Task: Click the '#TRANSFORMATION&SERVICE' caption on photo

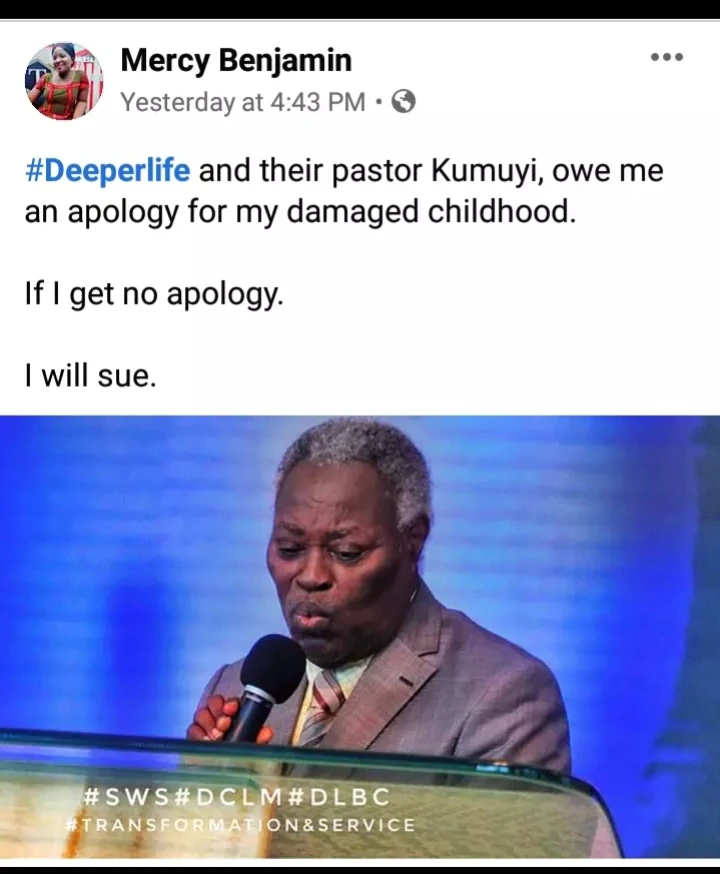Action: coord(241,826)
